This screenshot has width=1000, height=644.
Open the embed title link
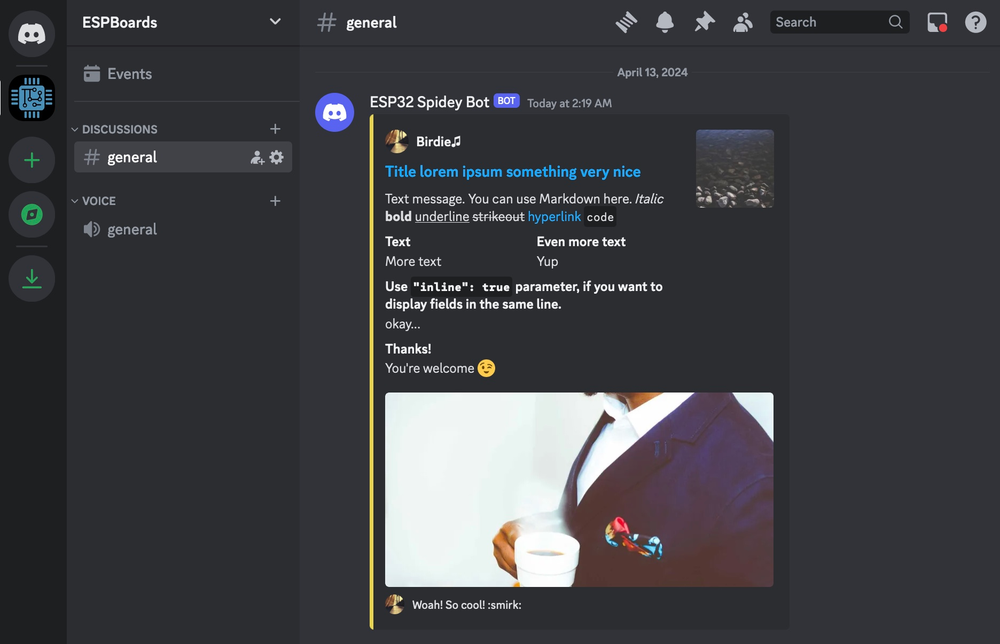513,172
